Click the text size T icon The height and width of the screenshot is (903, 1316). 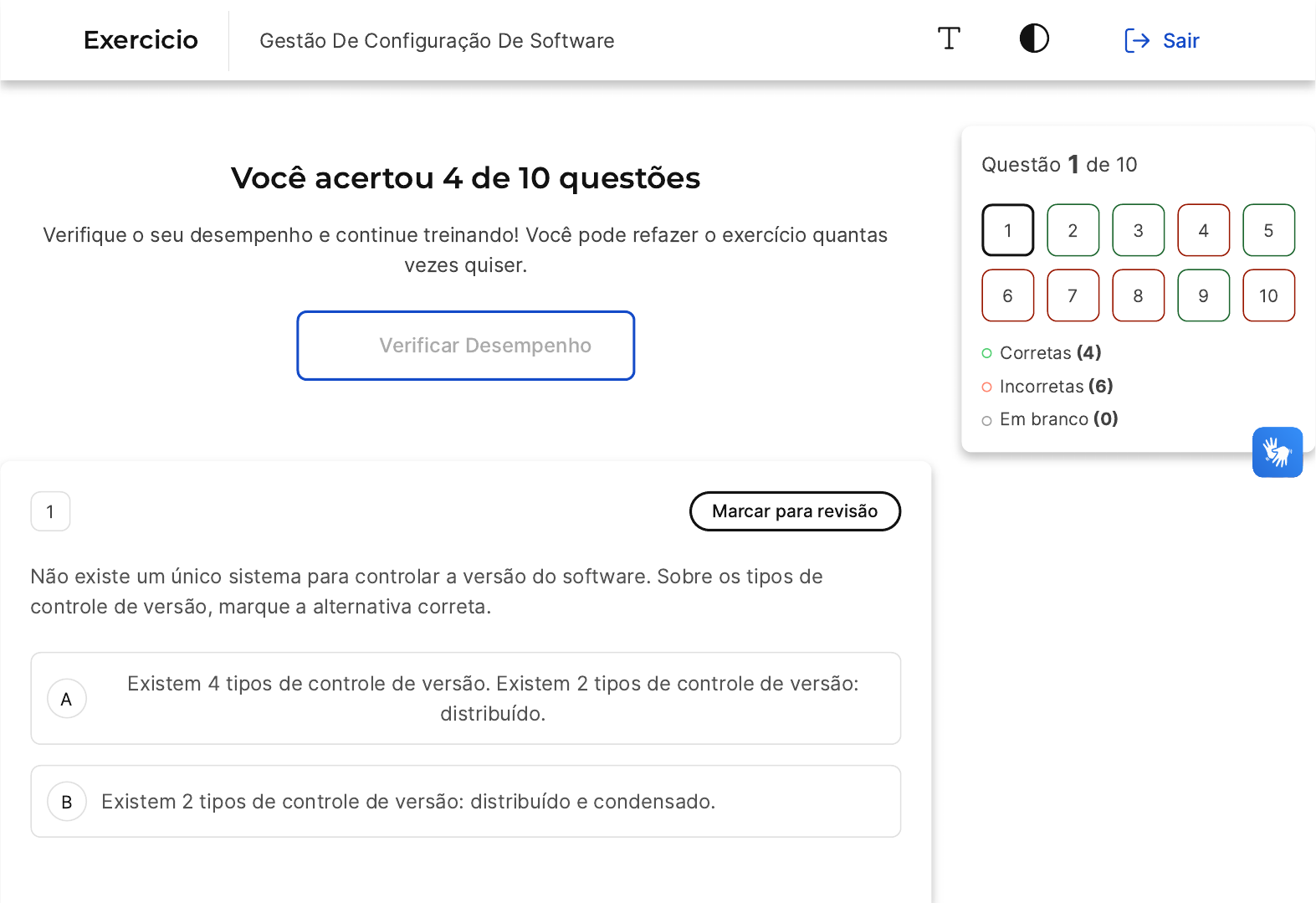pos(949,39)
